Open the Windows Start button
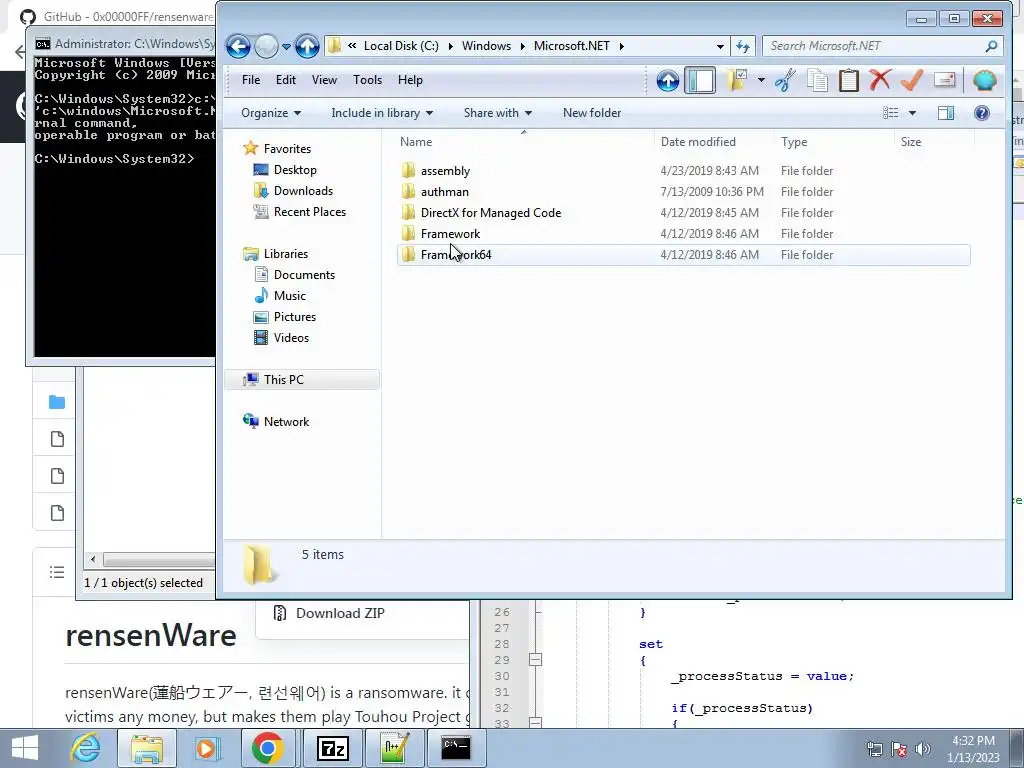 pyautogui.click(x=25, y=748)
